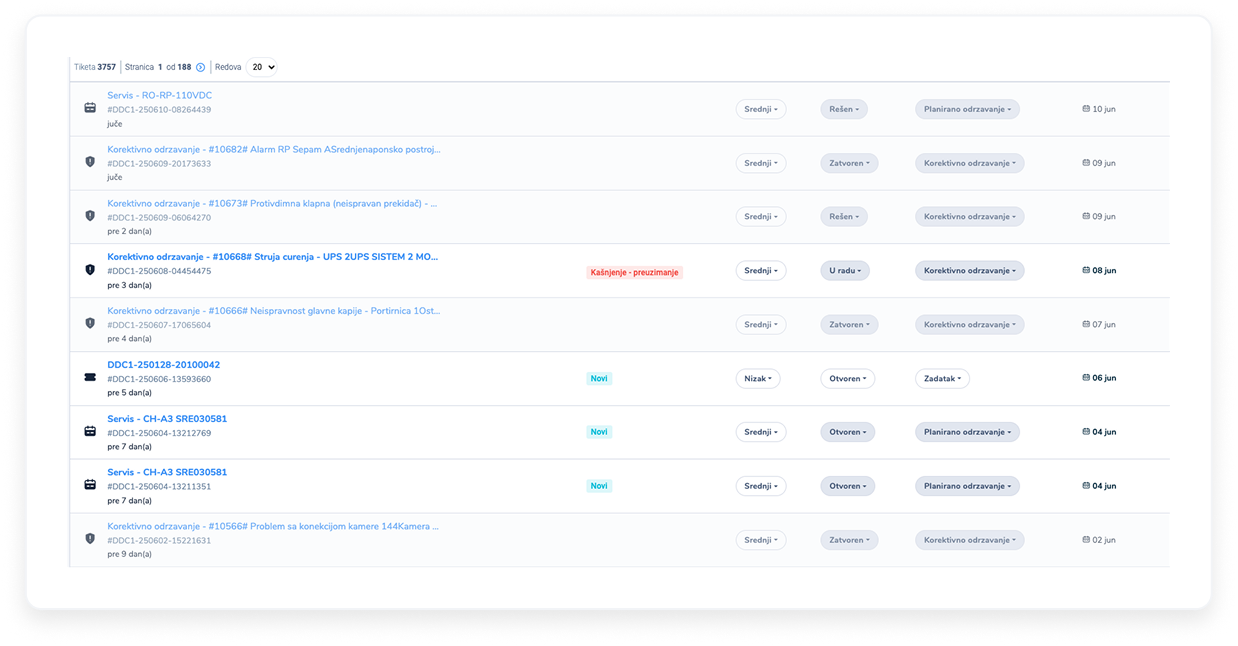
Task: Open Zatvoren status dropdown for ticket #10682
Action: (849, 163)
